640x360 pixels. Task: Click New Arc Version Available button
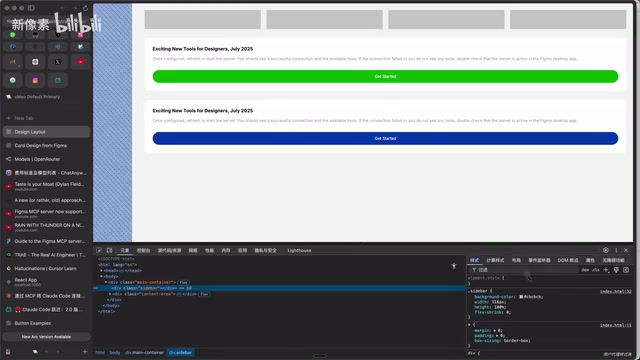tap(46, 337)
